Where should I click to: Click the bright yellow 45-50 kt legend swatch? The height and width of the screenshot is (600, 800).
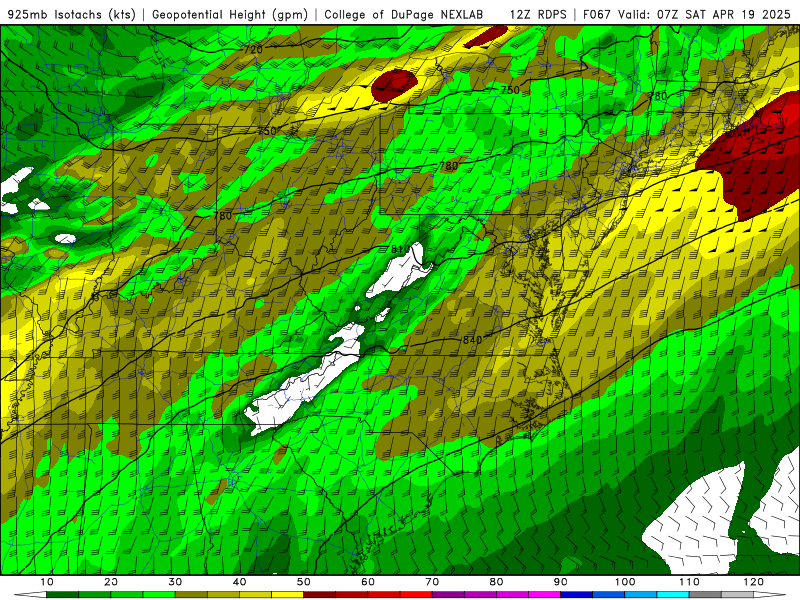coord(287,595)
